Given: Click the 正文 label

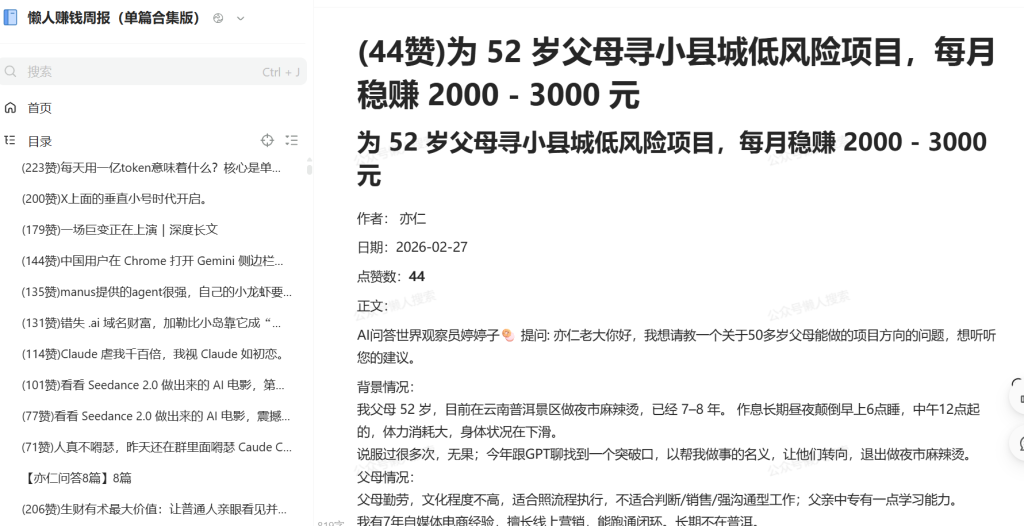Looking at the screenshot, I should point(372,306).
